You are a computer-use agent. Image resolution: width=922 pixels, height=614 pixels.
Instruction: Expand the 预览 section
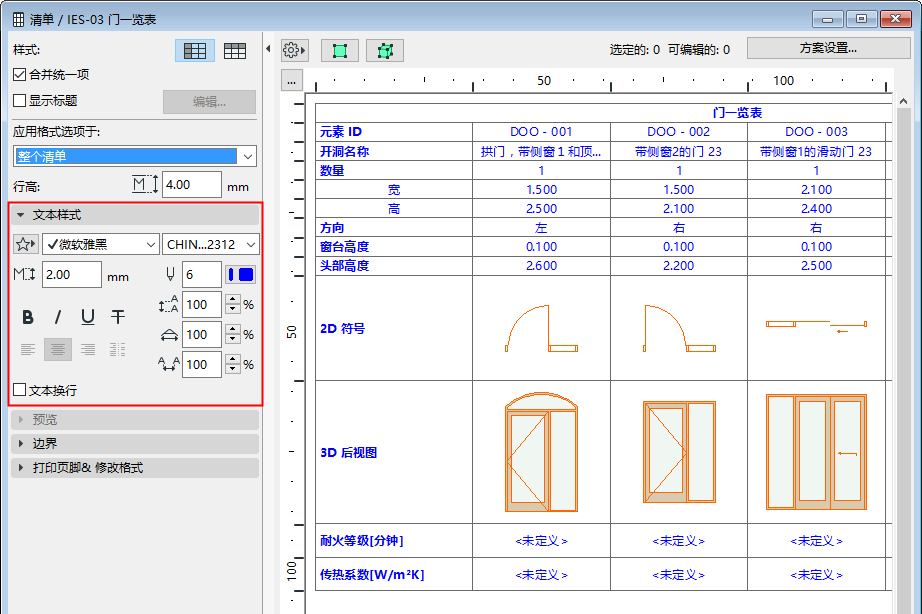coord(135,419)
